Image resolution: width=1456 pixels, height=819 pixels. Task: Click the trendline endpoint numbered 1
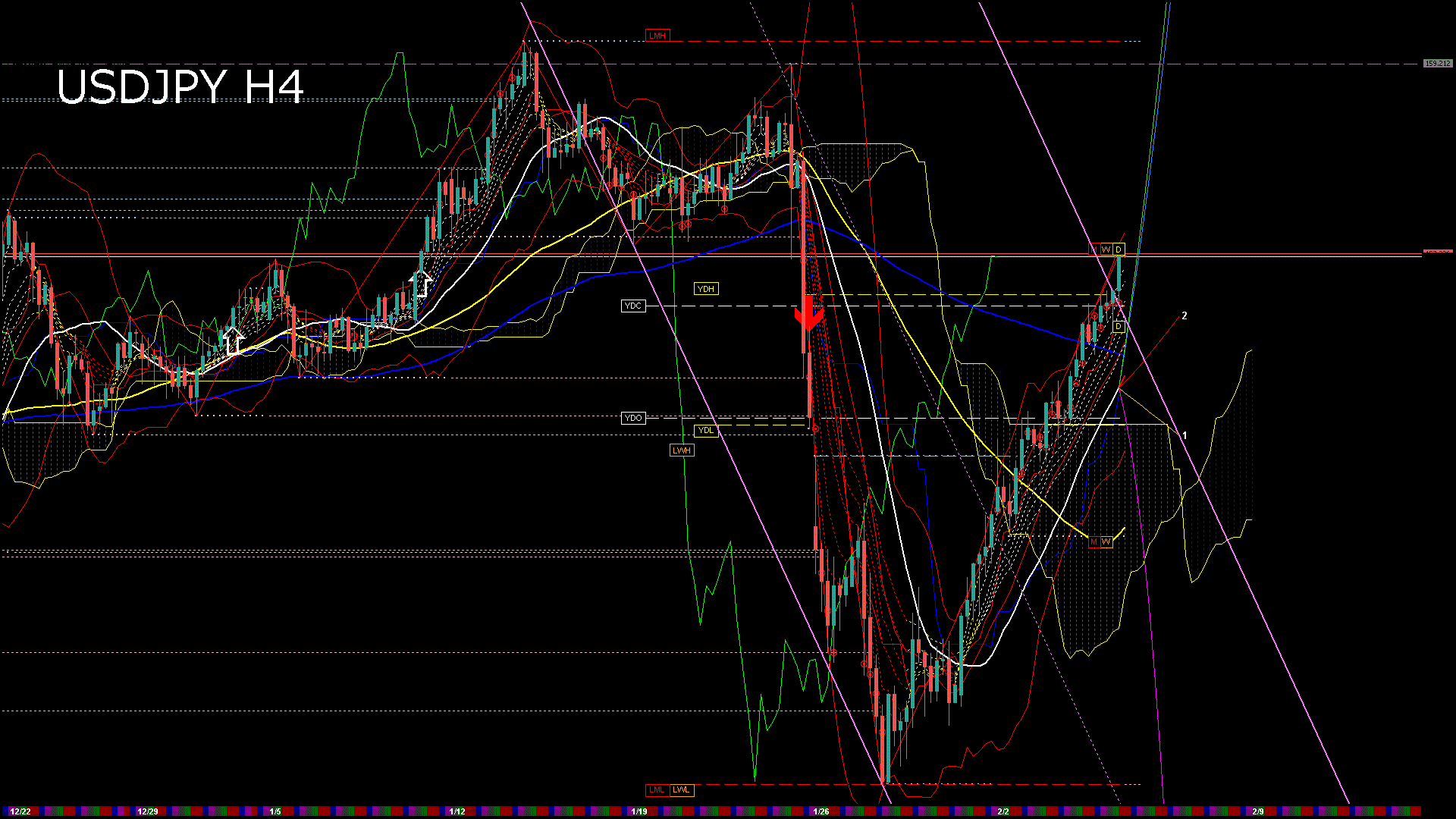pos(1184,435)
